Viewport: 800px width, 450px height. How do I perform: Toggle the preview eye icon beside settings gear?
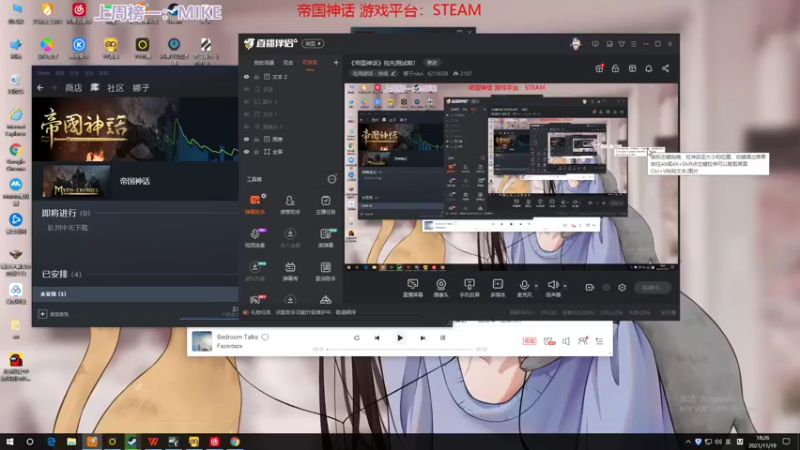point(606,288)
